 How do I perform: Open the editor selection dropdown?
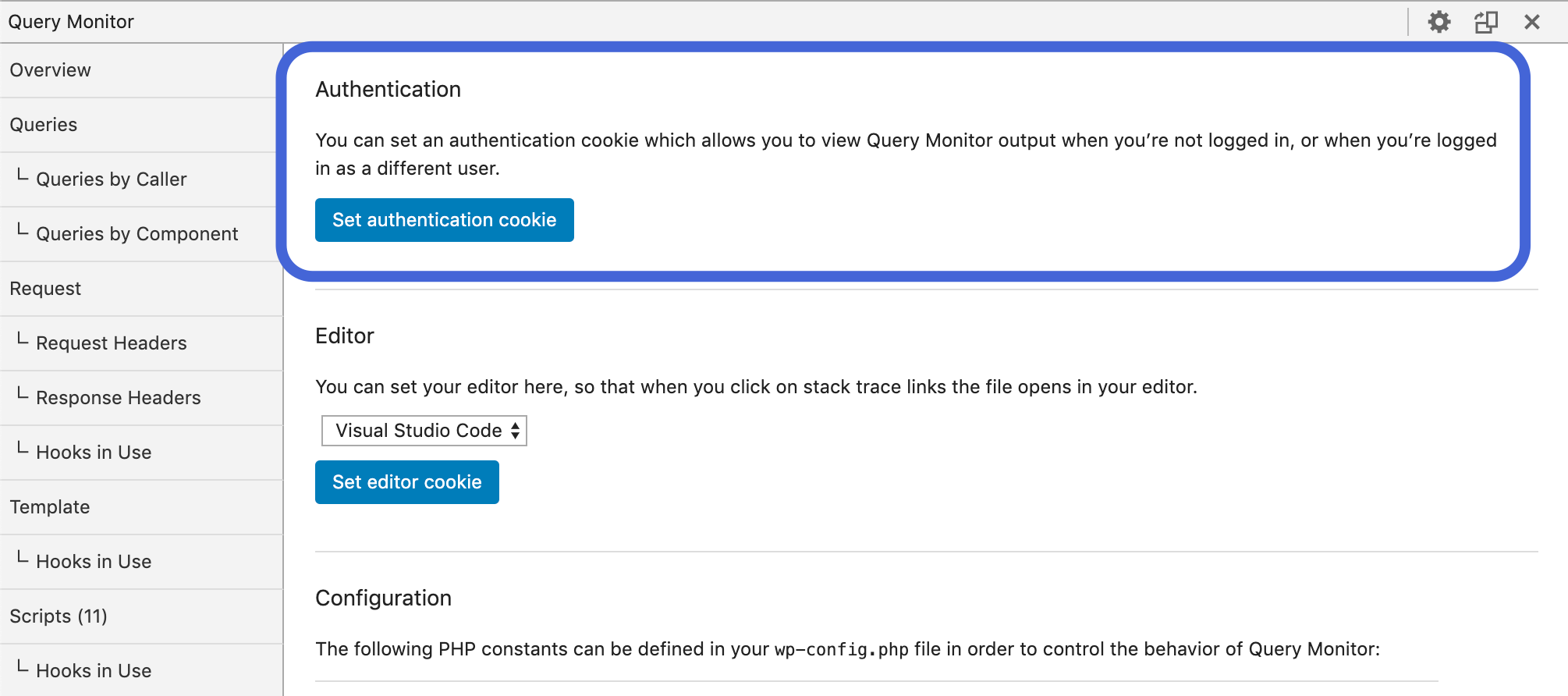(x=424, y=430)
